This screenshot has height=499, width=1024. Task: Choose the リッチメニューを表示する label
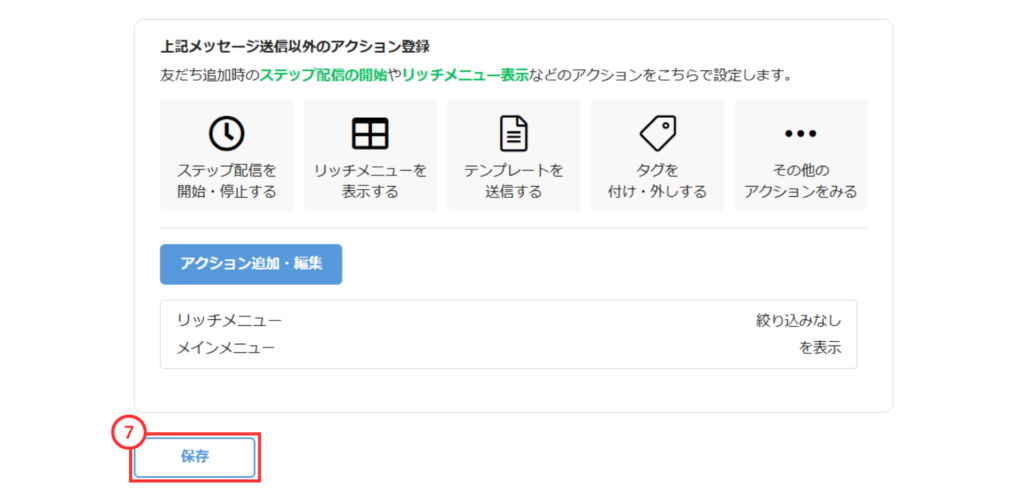(370, 181)
